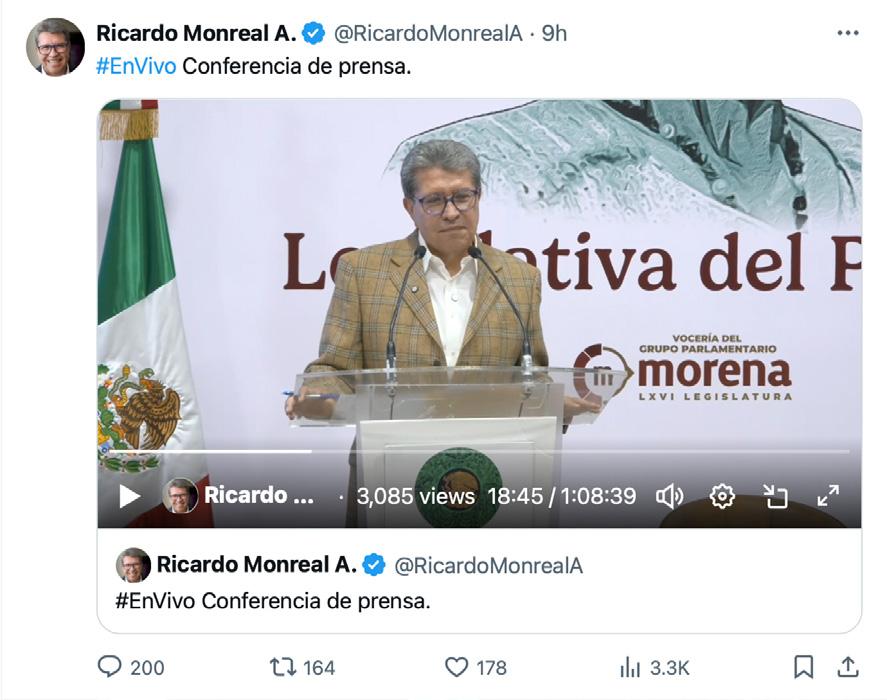Open video settings gear icon
Viewport: 887px width, 700px height.
[x=722, y=497]
